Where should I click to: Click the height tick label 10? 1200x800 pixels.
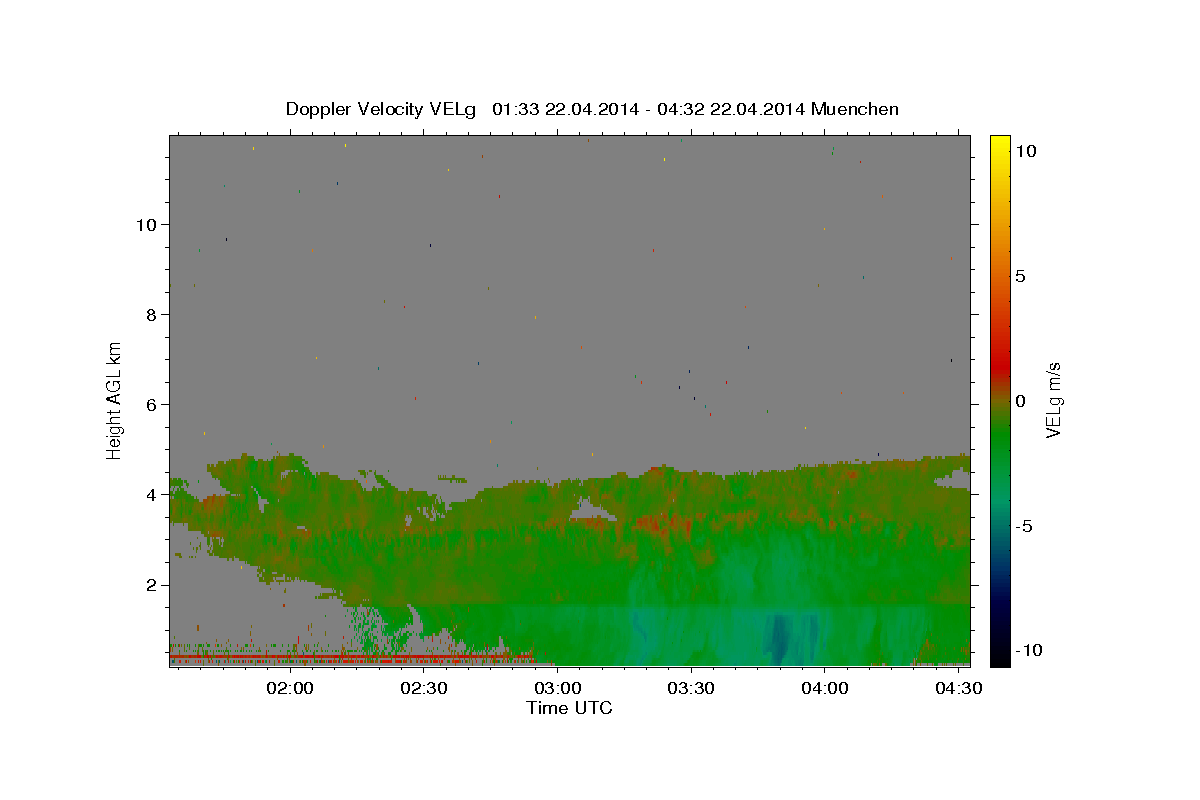click(x=147, y=224)
